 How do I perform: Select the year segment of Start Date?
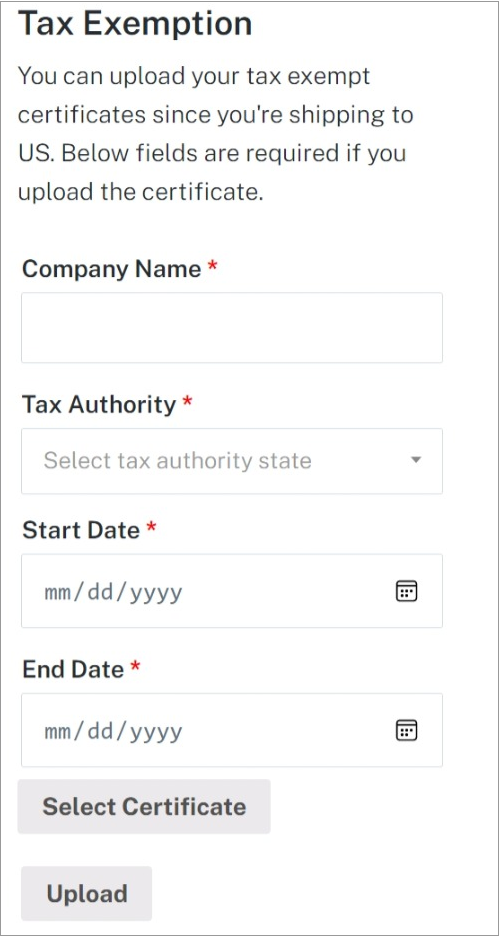157,593
